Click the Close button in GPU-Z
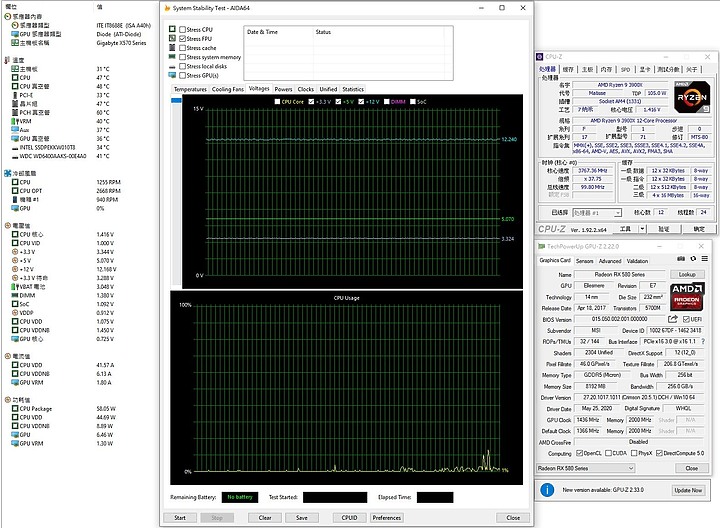This screenshot has height=528, width=720. pyautogui.click(x=692, y=468)
